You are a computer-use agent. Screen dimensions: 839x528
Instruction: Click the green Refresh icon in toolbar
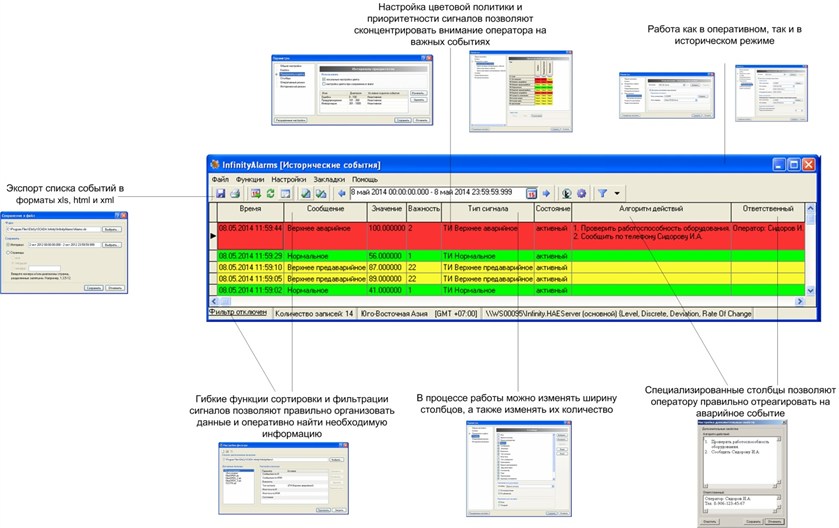(270, 192)
